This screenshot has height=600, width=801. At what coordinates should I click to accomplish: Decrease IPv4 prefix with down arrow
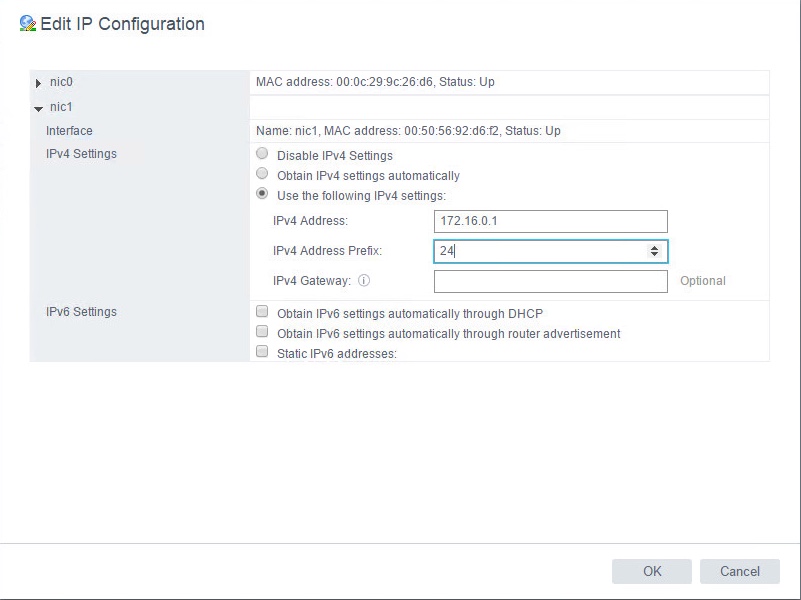tap(654, 256)
